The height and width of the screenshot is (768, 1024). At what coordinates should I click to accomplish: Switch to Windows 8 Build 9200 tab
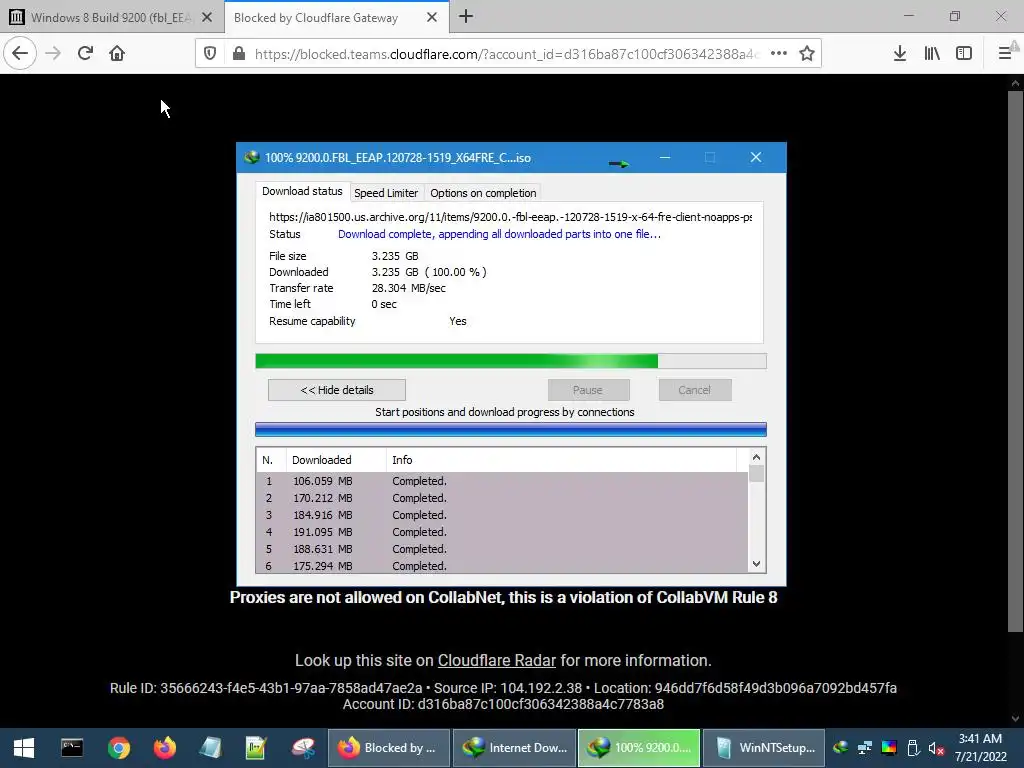111,18
